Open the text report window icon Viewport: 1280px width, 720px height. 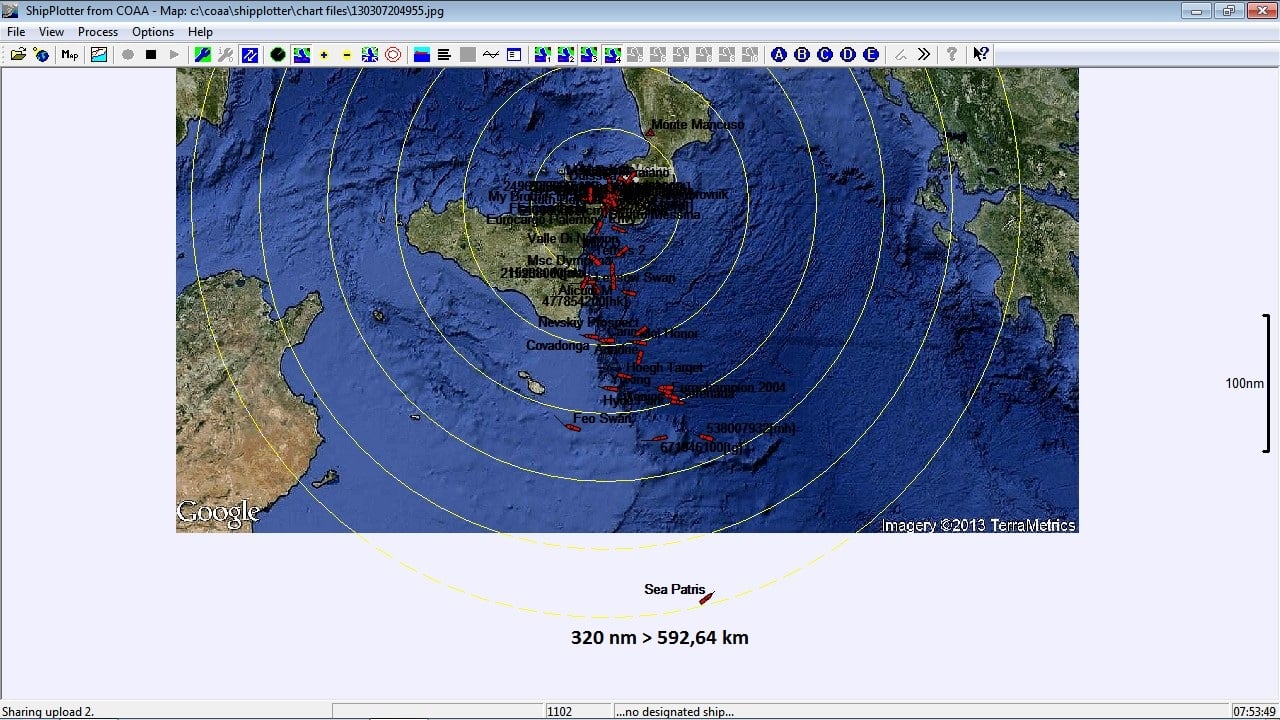pyautogui.click(x=513, y=55)
